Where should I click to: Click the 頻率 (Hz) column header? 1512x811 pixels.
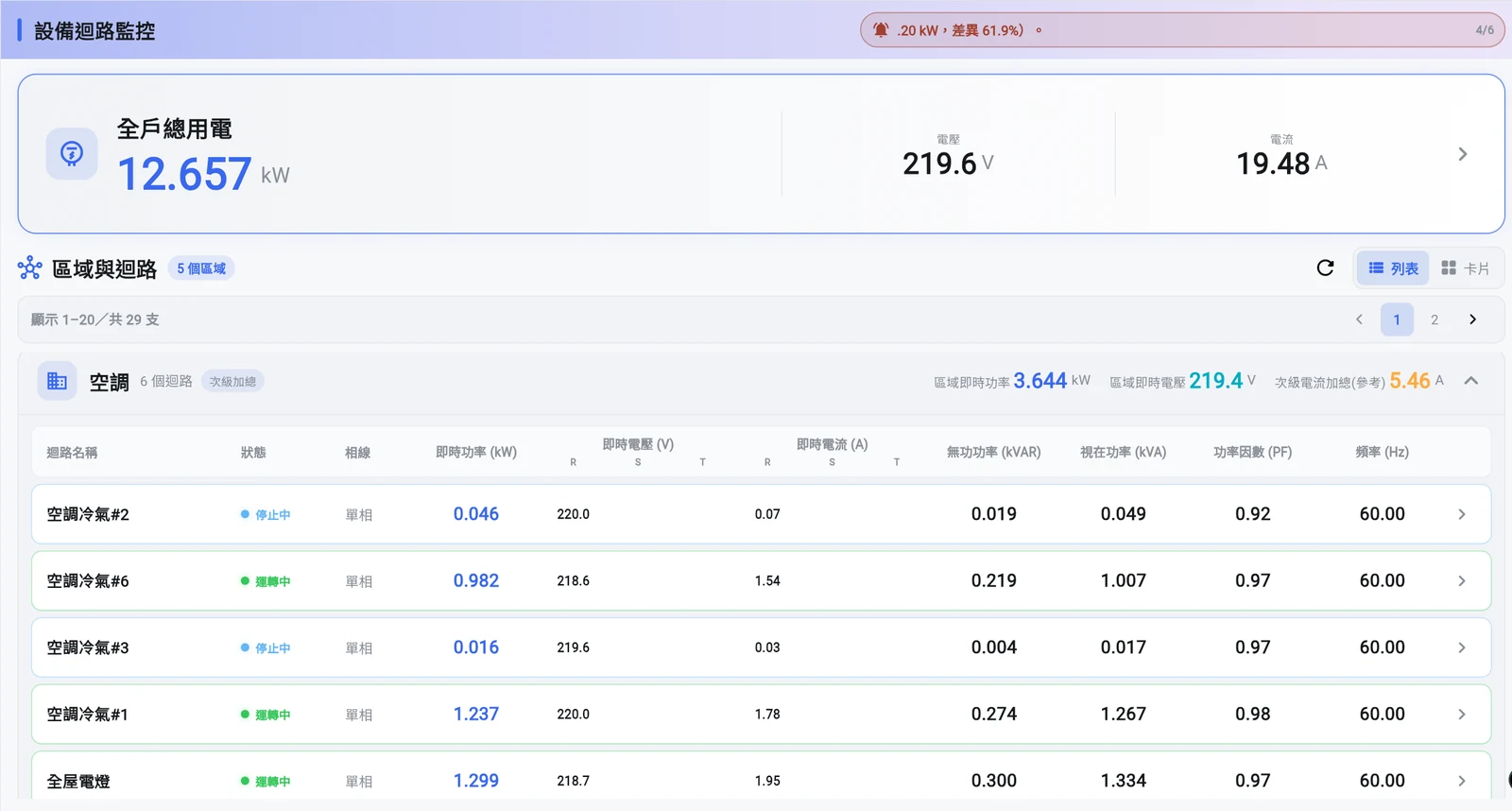tap(1383, 453)
